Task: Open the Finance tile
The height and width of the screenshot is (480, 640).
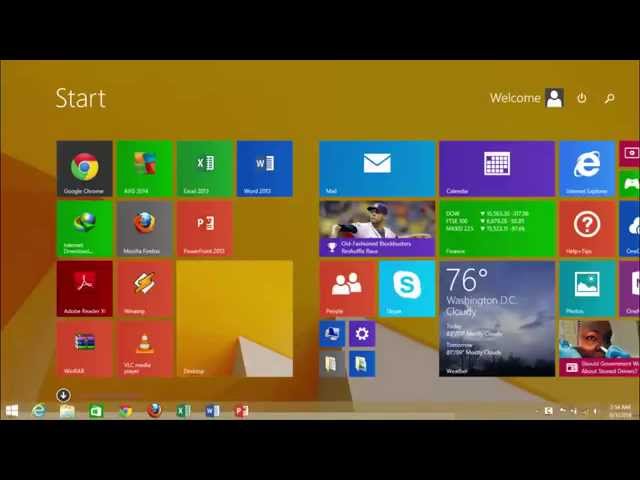Action: tap(497, 229)
